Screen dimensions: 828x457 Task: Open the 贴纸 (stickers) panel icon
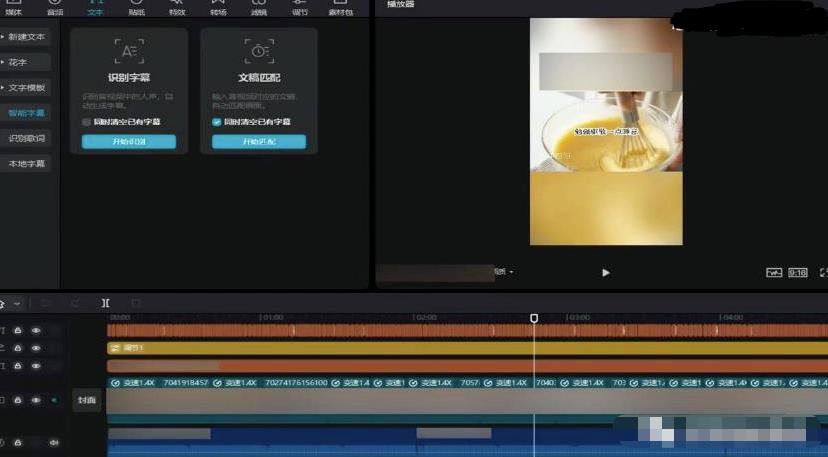tap(136, 6)
